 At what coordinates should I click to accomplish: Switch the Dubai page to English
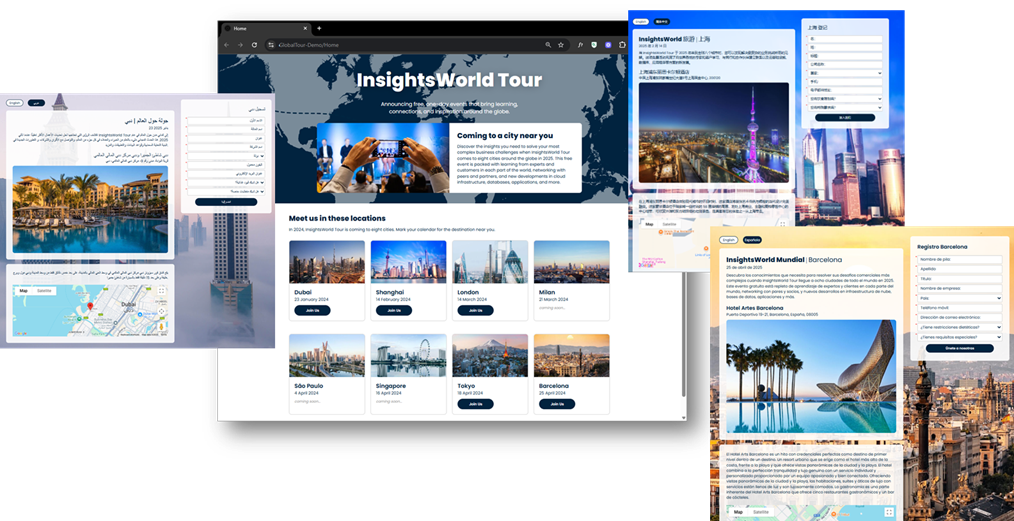(15, 103)
